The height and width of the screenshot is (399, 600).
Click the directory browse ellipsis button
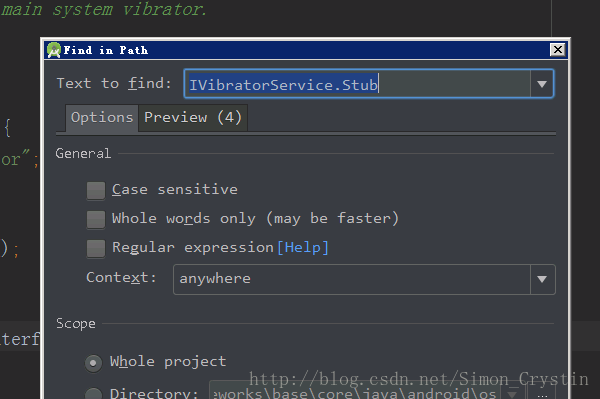(542, 393)
